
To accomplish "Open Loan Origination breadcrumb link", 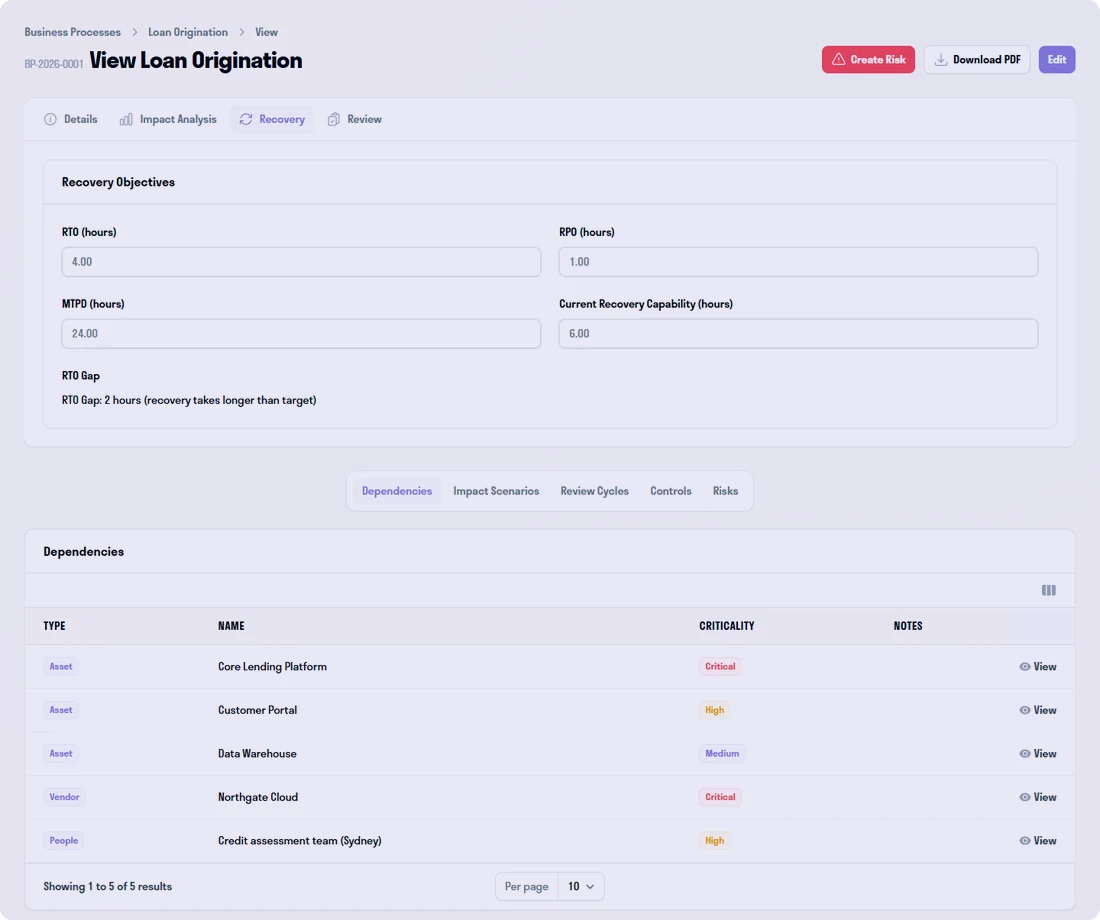I will click(188, 32).
